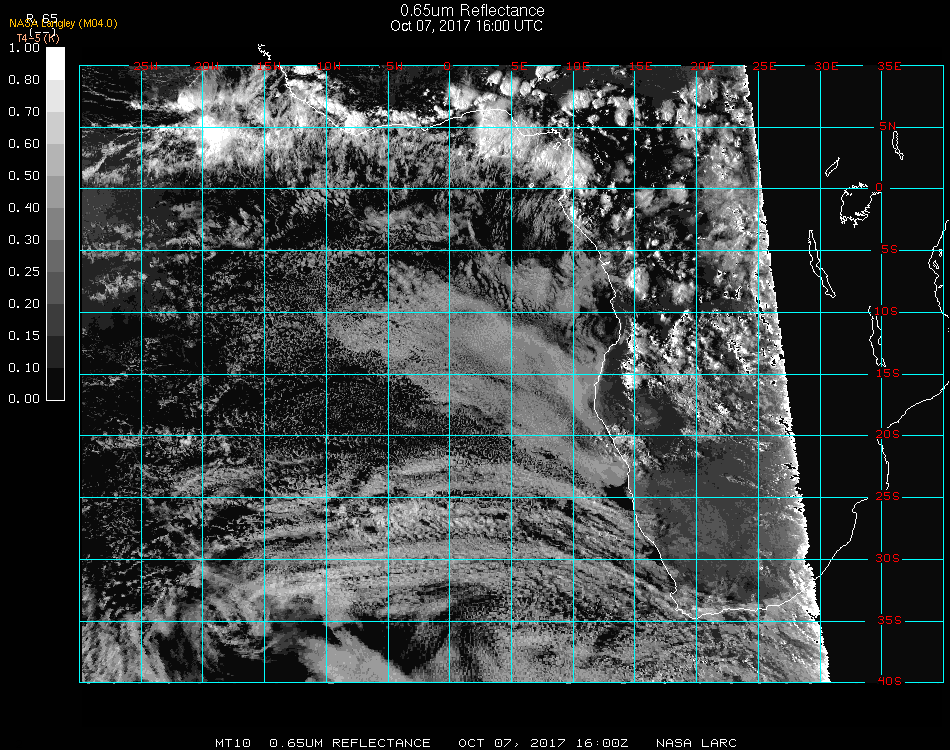
Task: Click the "MT10" footer text
Action: 233,743
